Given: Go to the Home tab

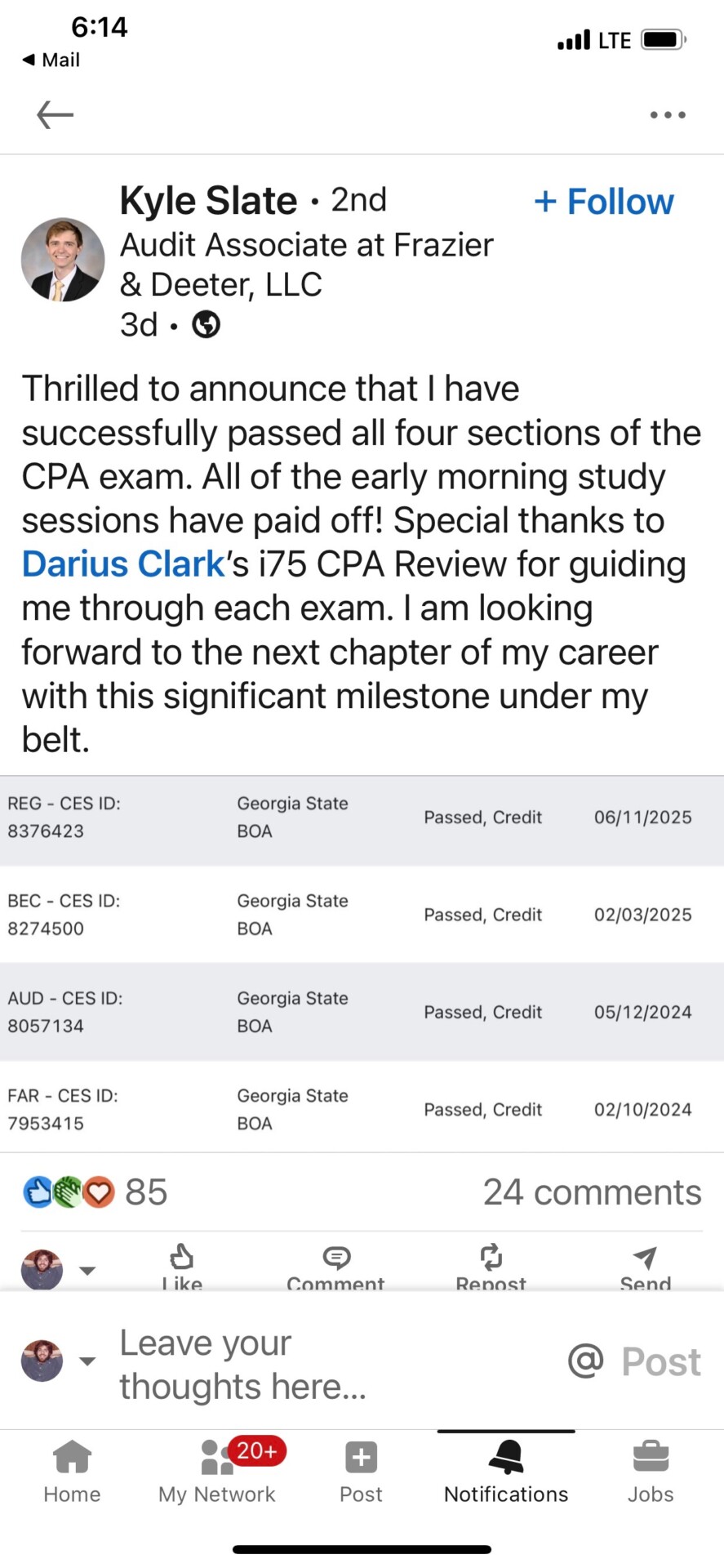Looking at the screenshot, I should point(72,1471).
